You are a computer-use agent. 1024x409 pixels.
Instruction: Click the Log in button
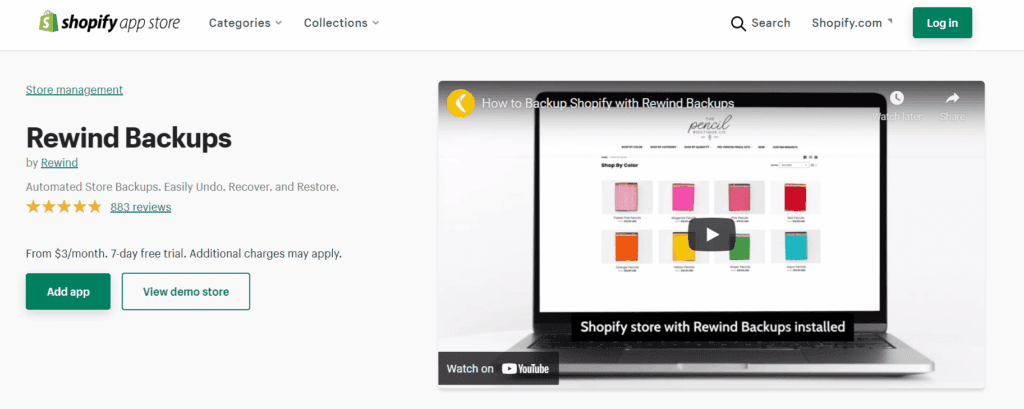pyautogui.click(x=942, y=23)
